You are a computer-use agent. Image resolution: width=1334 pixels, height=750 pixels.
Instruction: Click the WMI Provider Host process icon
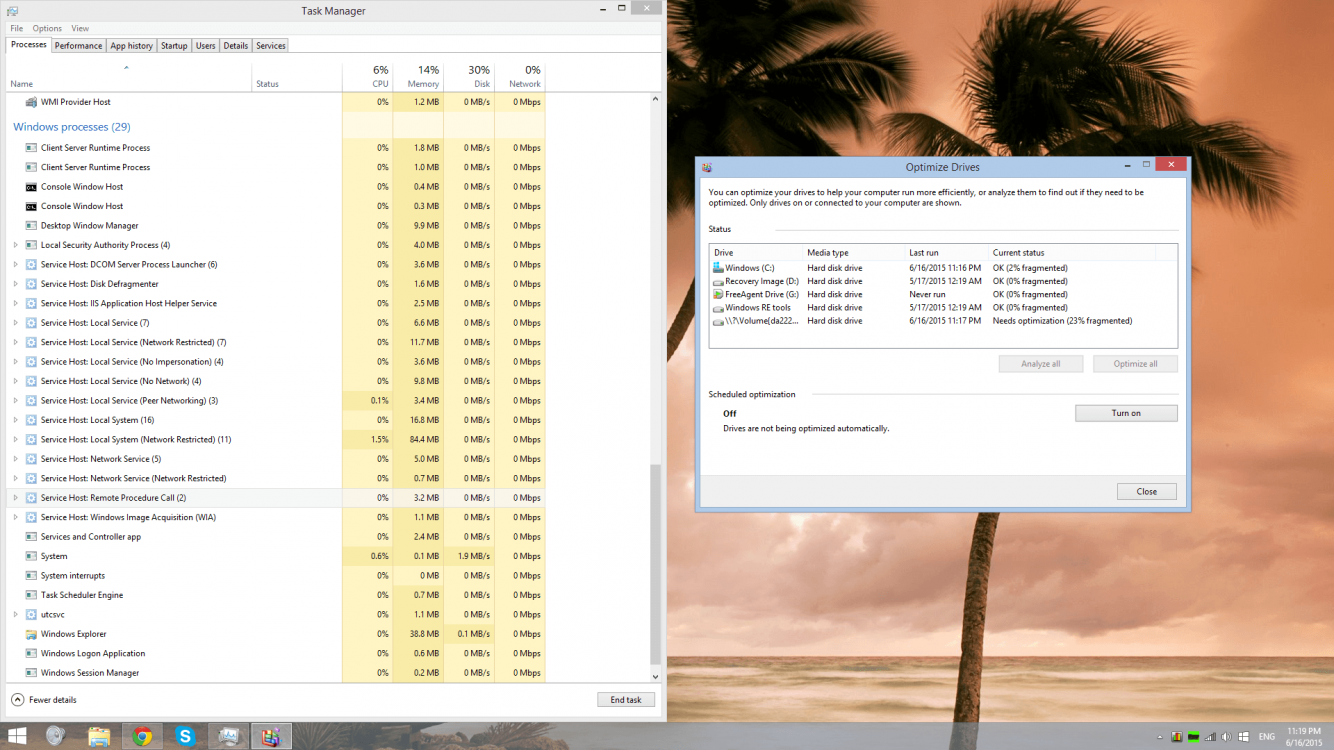click(x=31, y=102)
